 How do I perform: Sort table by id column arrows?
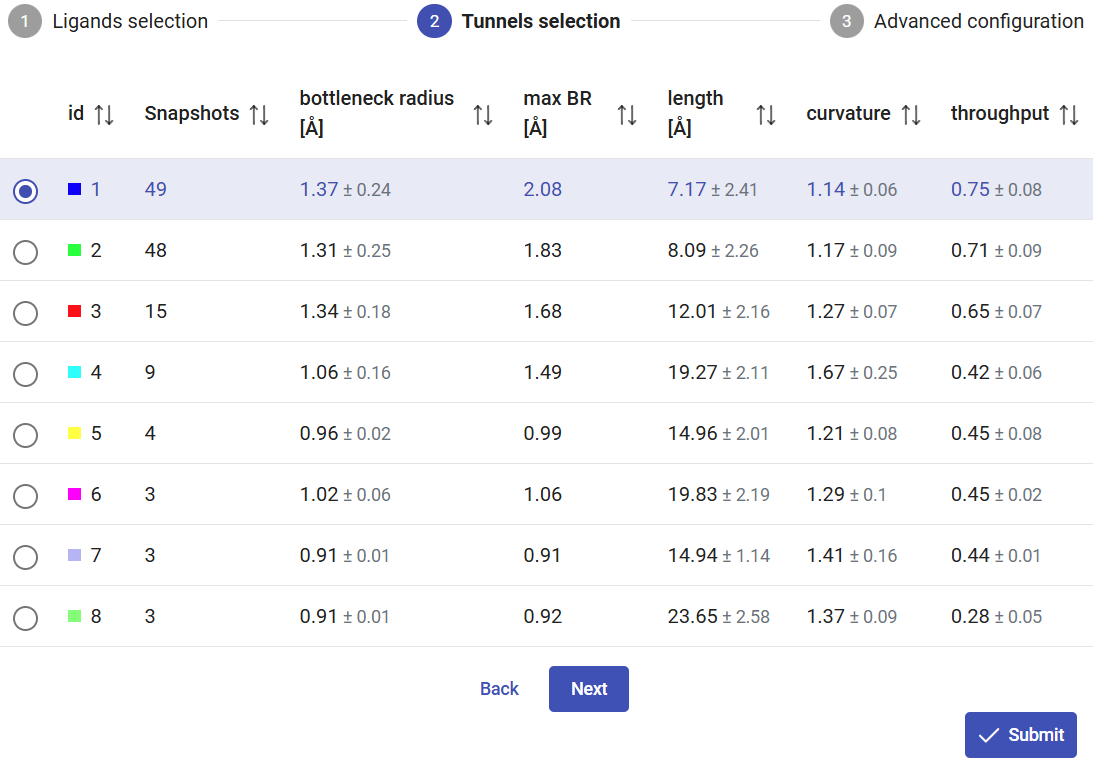pos(104,114)
